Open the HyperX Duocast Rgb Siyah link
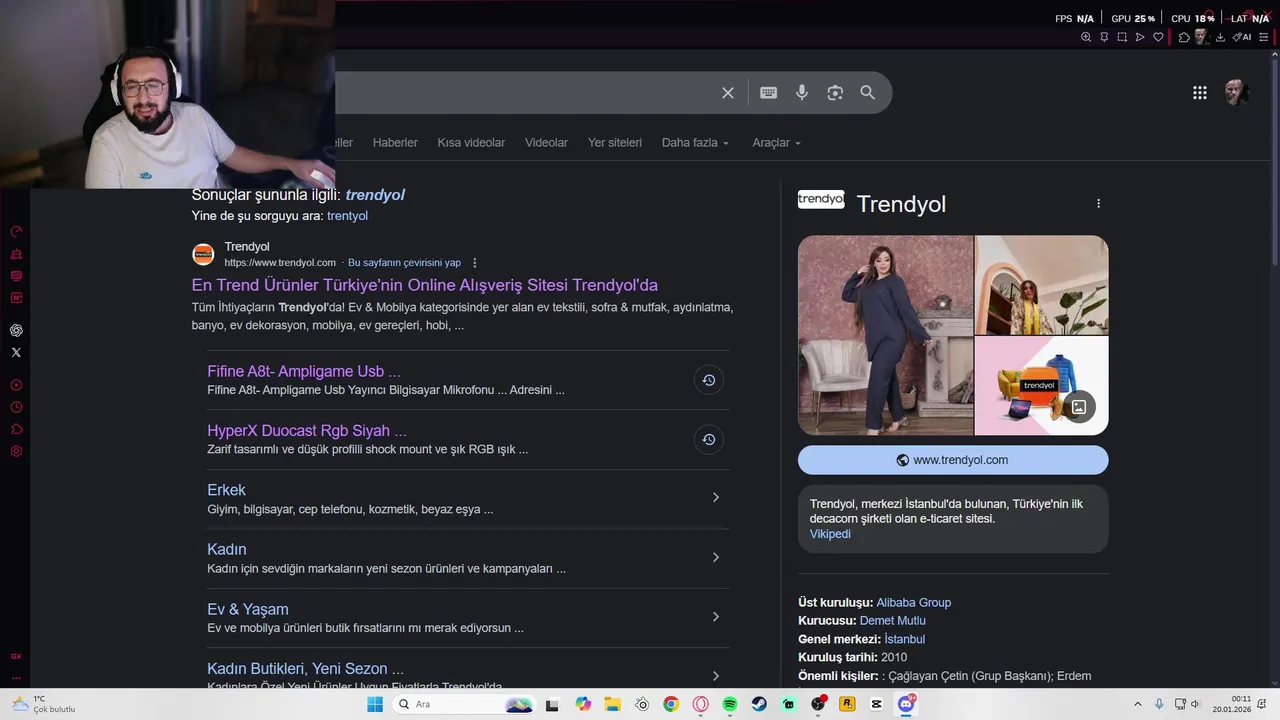This screenshot has height=720, width=1280. [307, 431]
